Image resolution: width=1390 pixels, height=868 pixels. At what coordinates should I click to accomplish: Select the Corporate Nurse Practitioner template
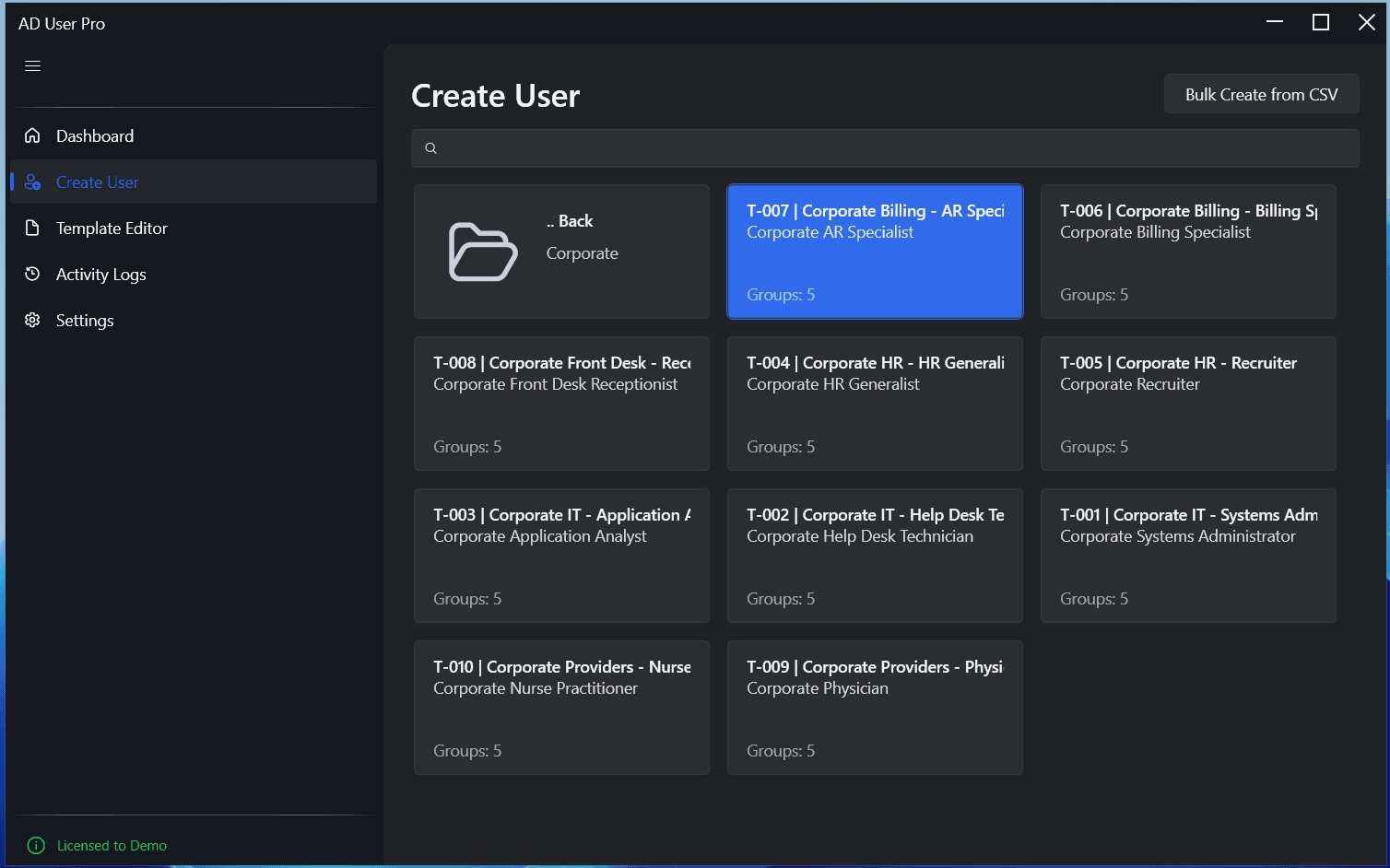tap(560, 708)
